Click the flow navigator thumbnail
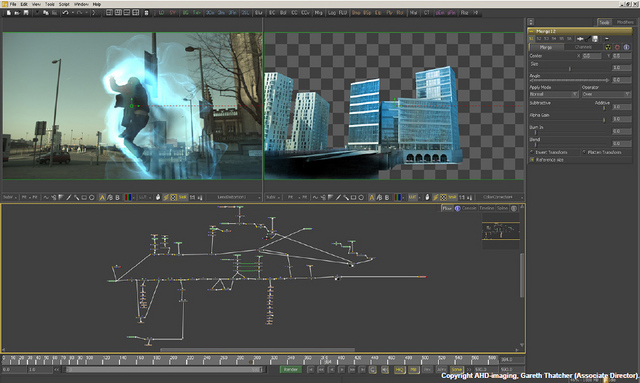The image size is (640, 383). point(501,232)
